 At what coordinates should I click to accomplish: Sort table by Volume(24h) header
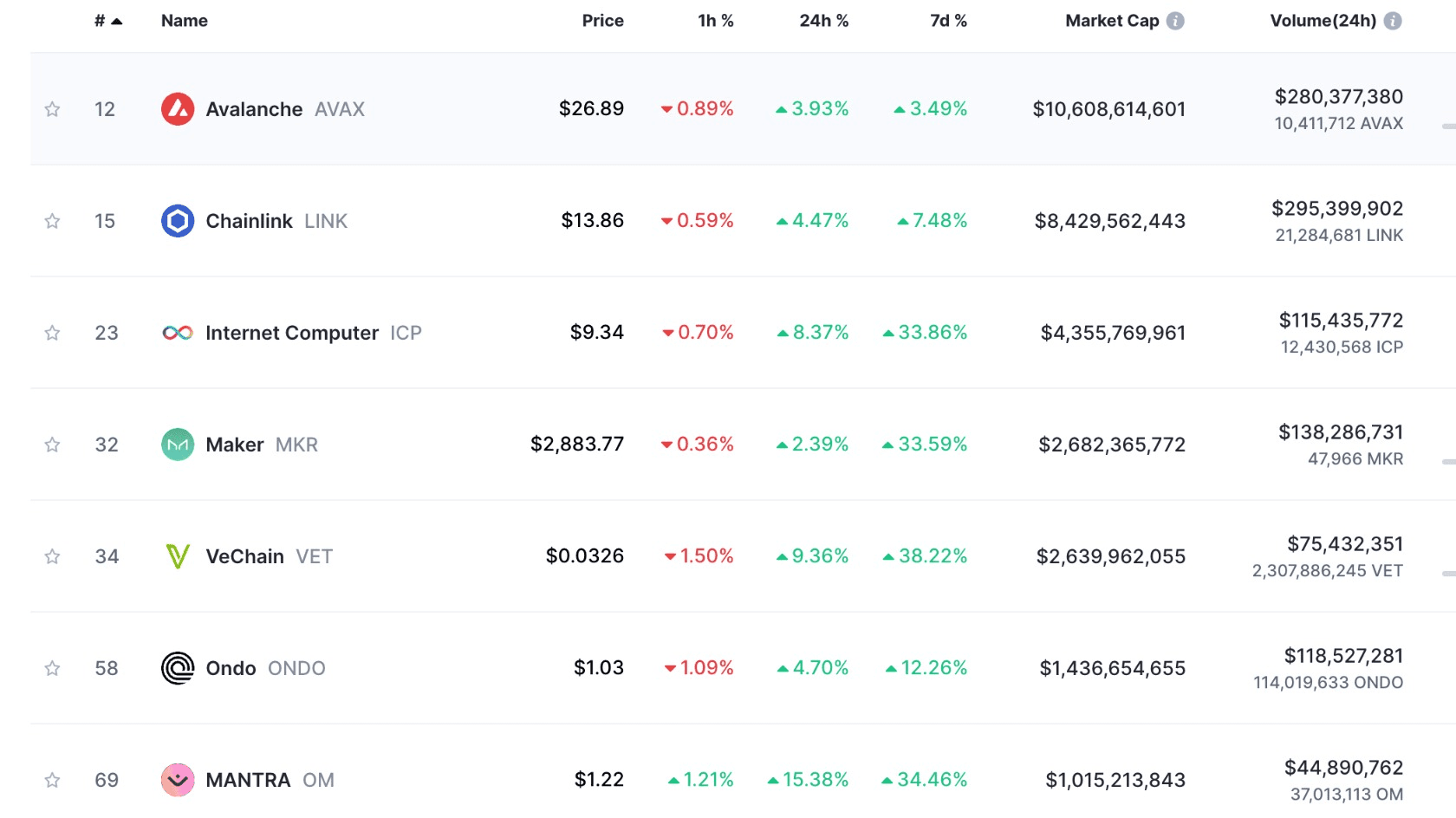tap(1323, 21)
